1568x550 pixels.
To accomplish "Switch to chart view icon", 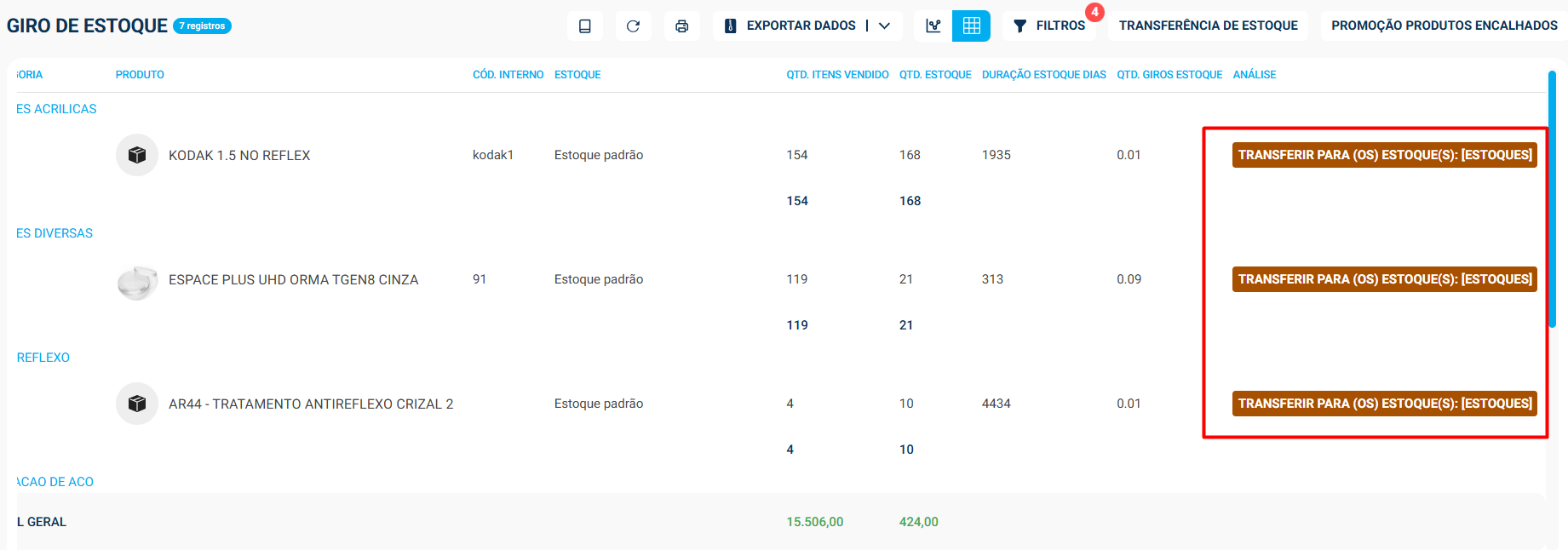I will (933, 26).
